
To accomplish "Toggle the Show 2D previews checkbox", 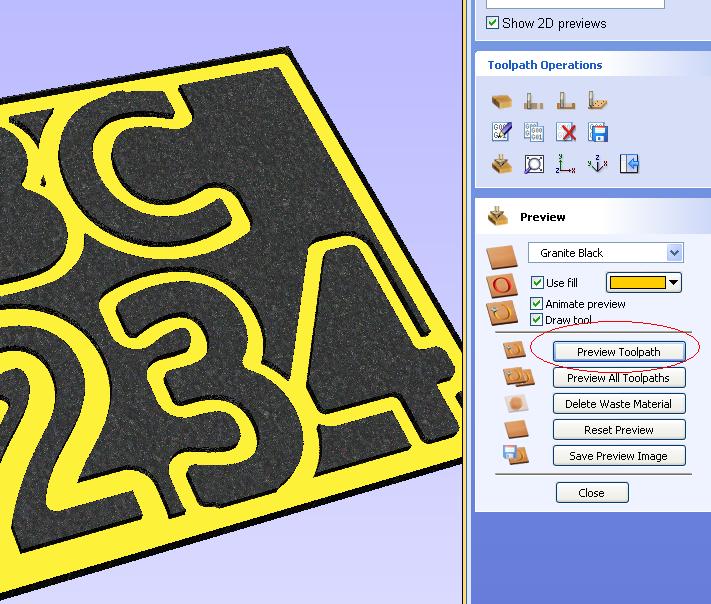I will pyautogui.click(x=492, y=23).
